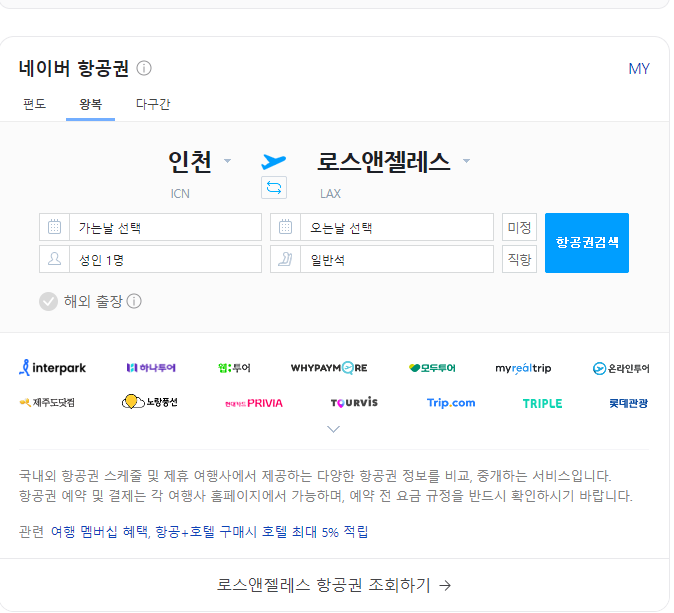Click the 로스앤젤레스 destination city name

(383, 162)
